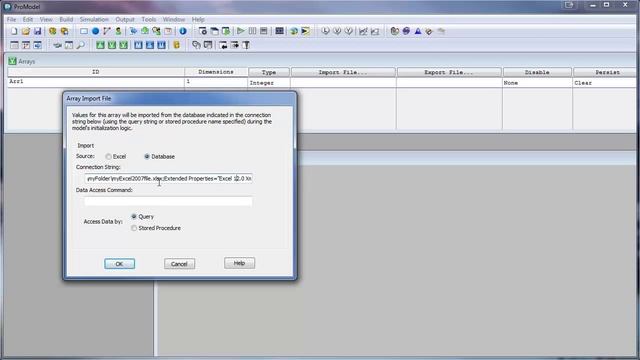Viewport: 640px width, 360px height.
Task: Click the Integer type cell
Action: pyautogui.click(x=269, y=83)
